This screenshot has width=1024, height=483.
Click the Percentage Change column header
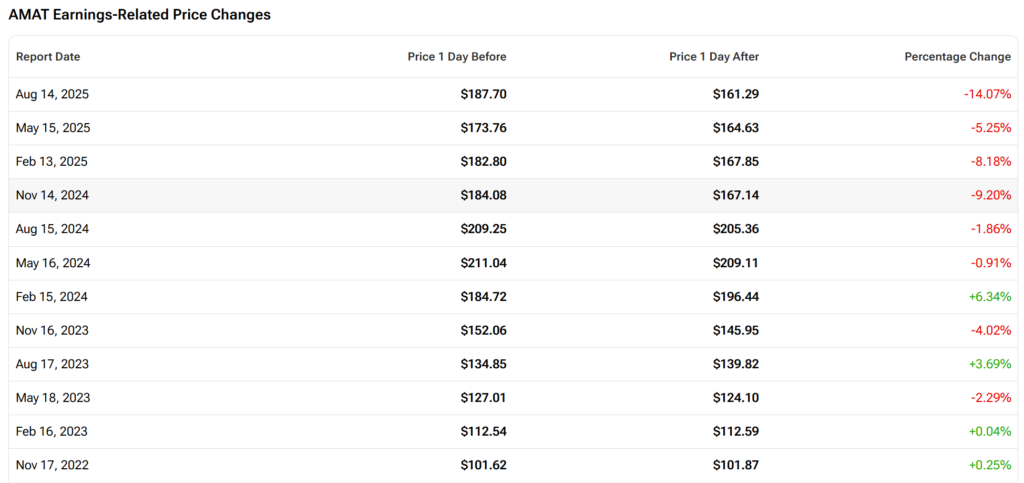point(957,57)
